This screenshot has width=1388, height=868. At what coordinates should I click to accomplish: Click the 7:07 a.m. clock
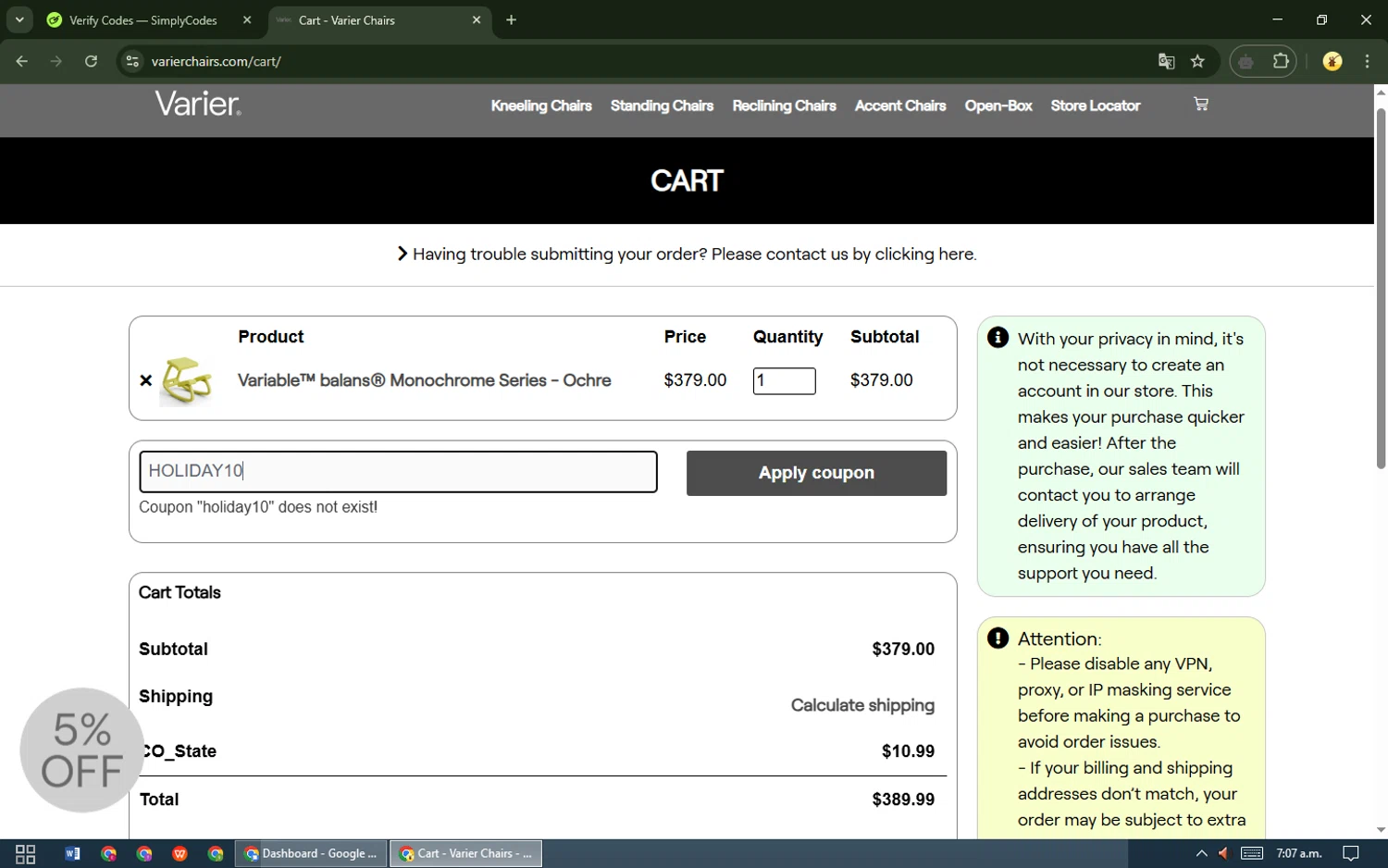coord(1298,853)
